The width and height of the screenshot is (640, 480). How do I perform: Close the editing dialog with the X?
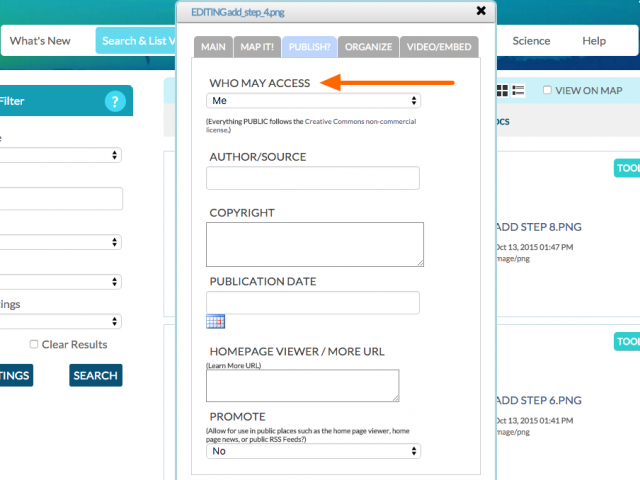click(481, 11)
